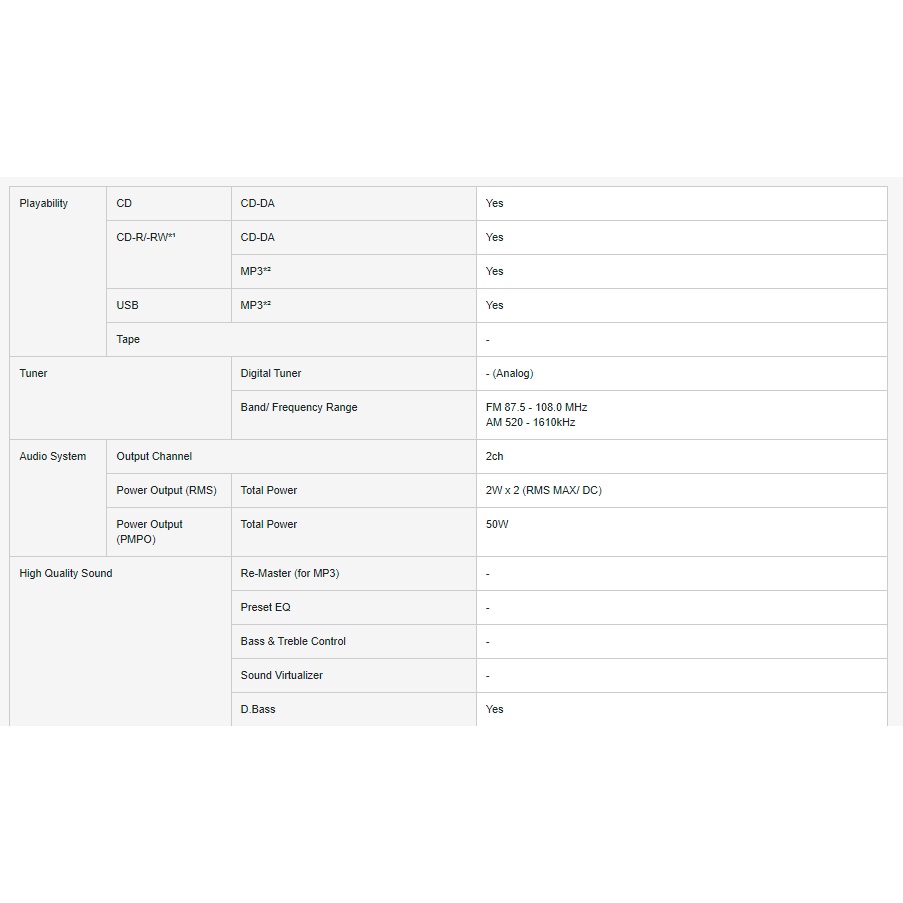Click the USB row label
Viewport: 903px width, 903px height.
coord(127,306)
